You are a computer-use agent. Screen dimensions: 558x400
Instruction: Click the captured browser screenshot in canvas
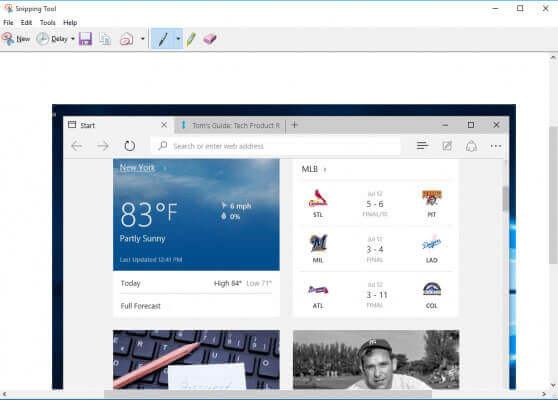coord(284,247)
